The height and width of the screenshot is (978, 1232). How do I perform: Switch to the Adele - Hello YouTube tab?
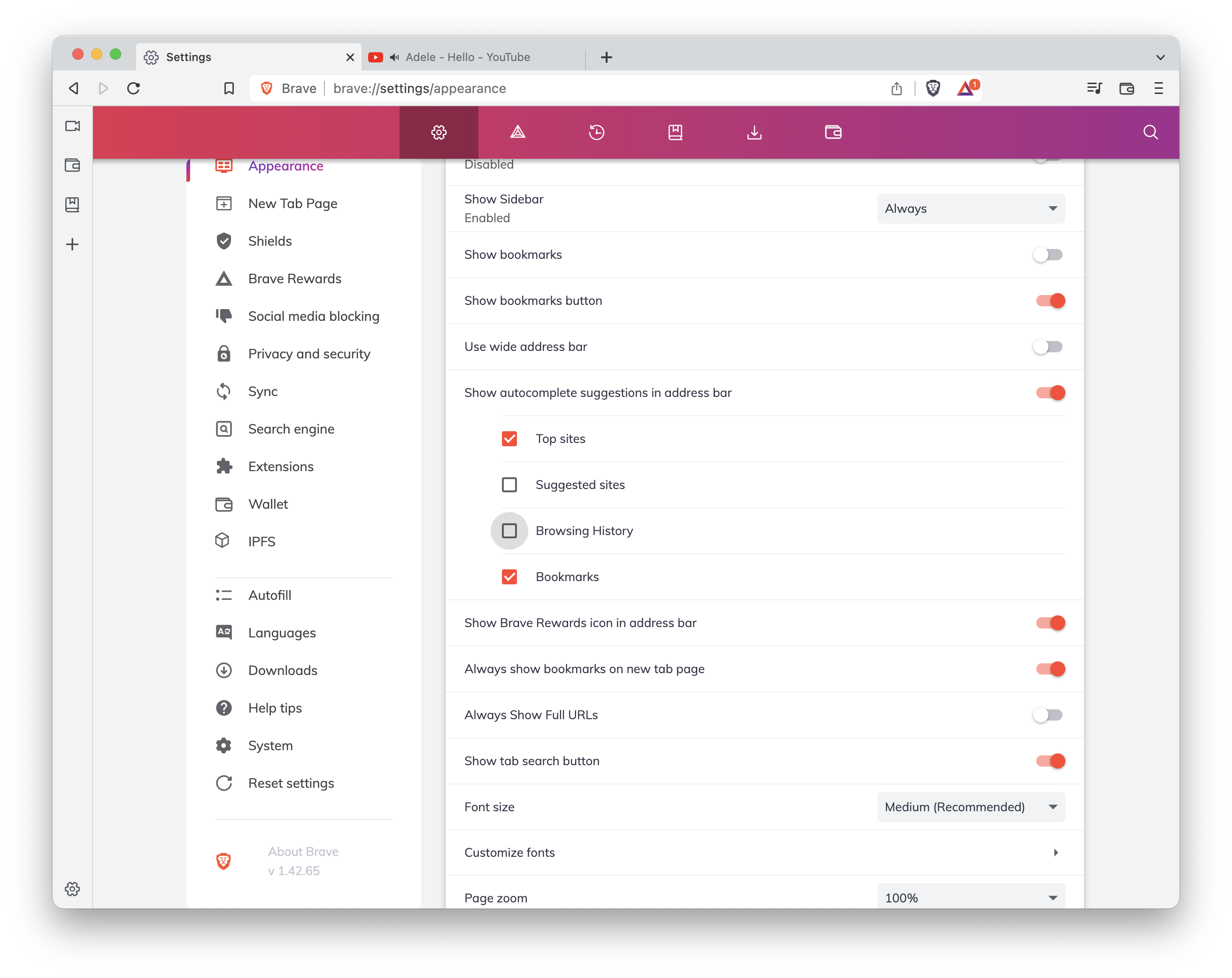(469, 57)
